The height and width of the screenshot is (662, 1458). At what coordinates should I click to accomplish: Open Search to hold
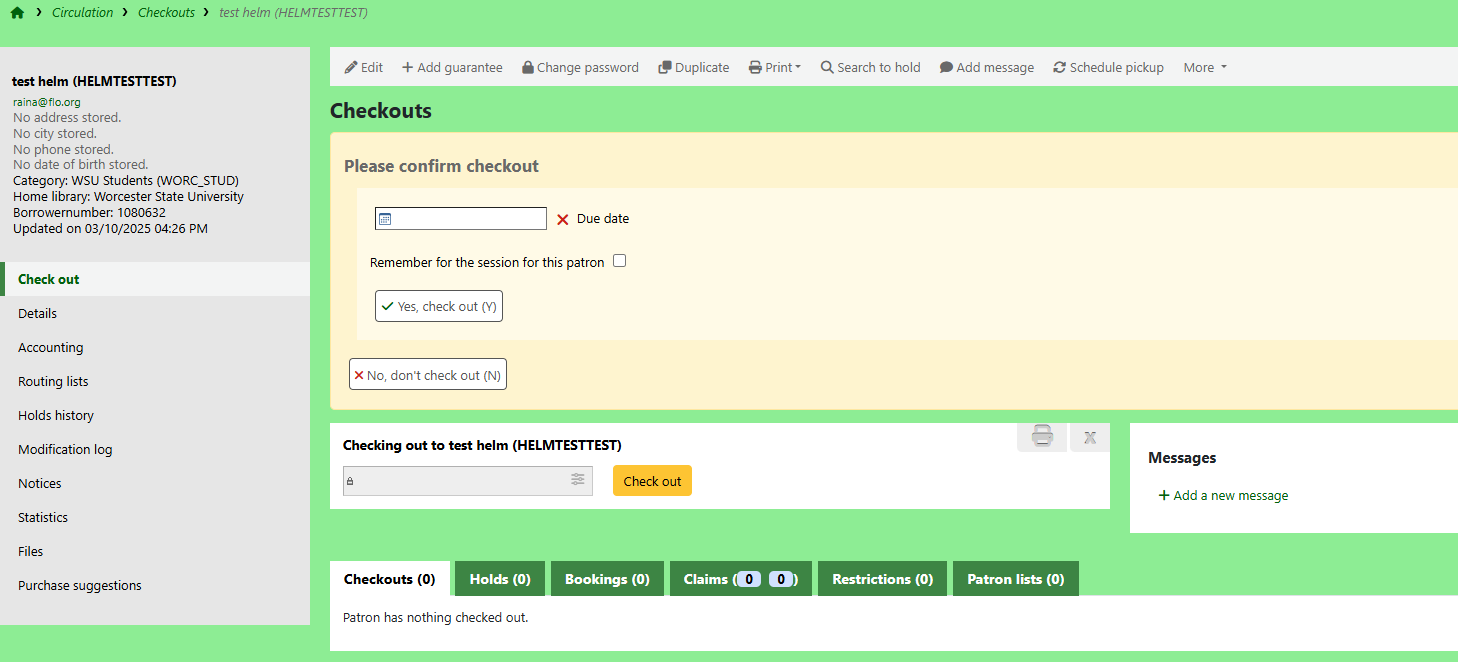[x=870, y=67]
